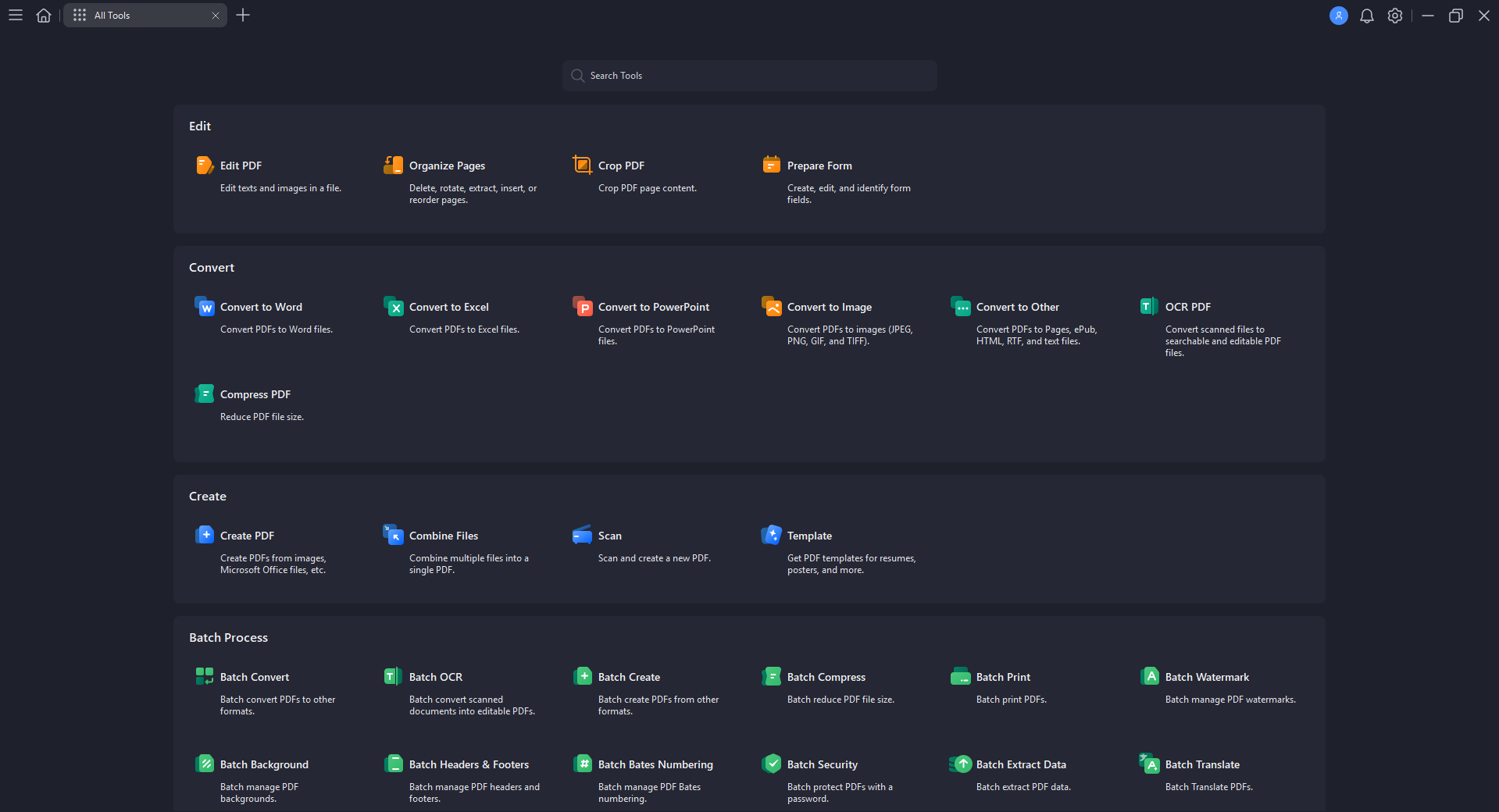Click the Compress PDF tool icon

(205, 394)
